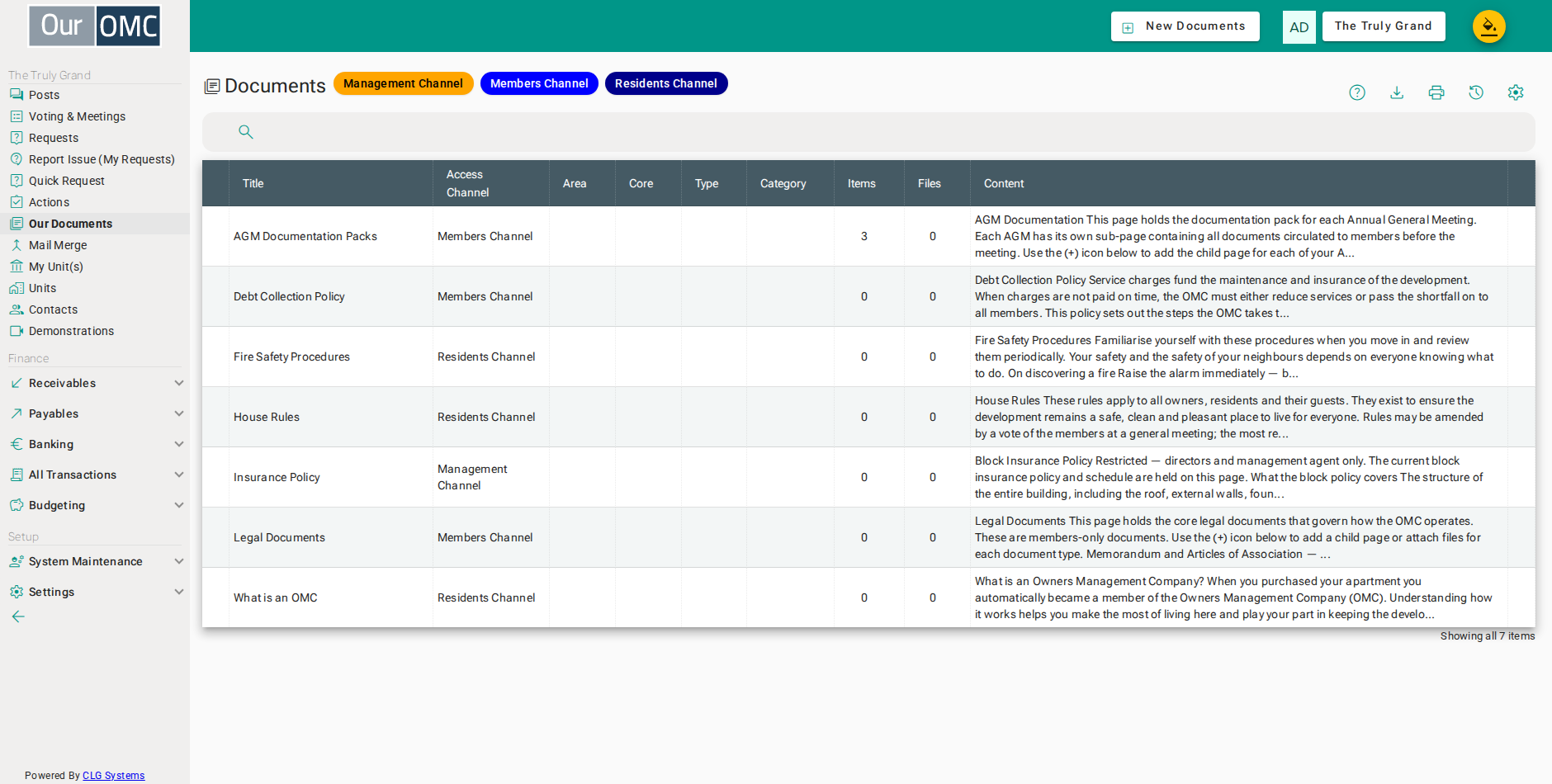Open Our Documents in sidebar

coord(95,224)
